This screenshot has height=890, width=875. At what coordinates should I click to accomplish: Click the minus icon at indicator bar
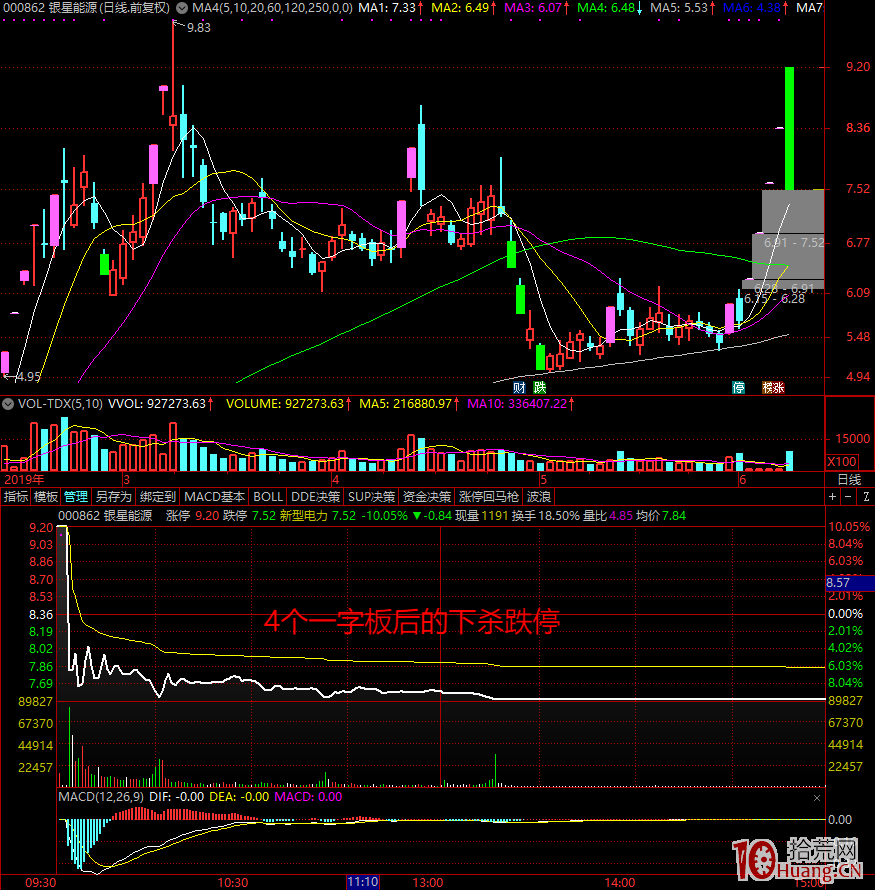point(848,497)
